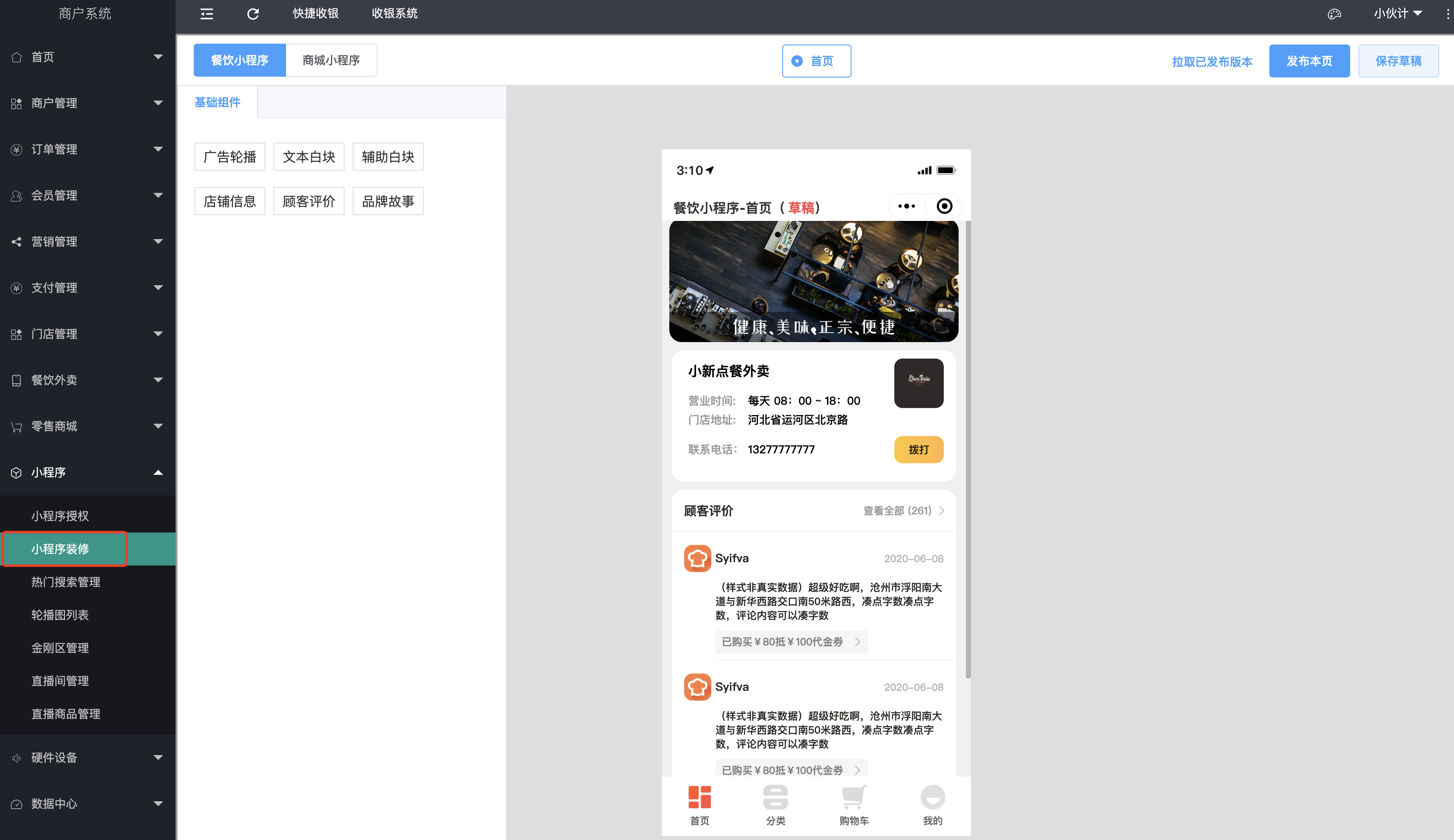The height and width of the screenshot is (840, 1454).
Task: Tap the yellow 拨打 call button
Action: [919, 449]
